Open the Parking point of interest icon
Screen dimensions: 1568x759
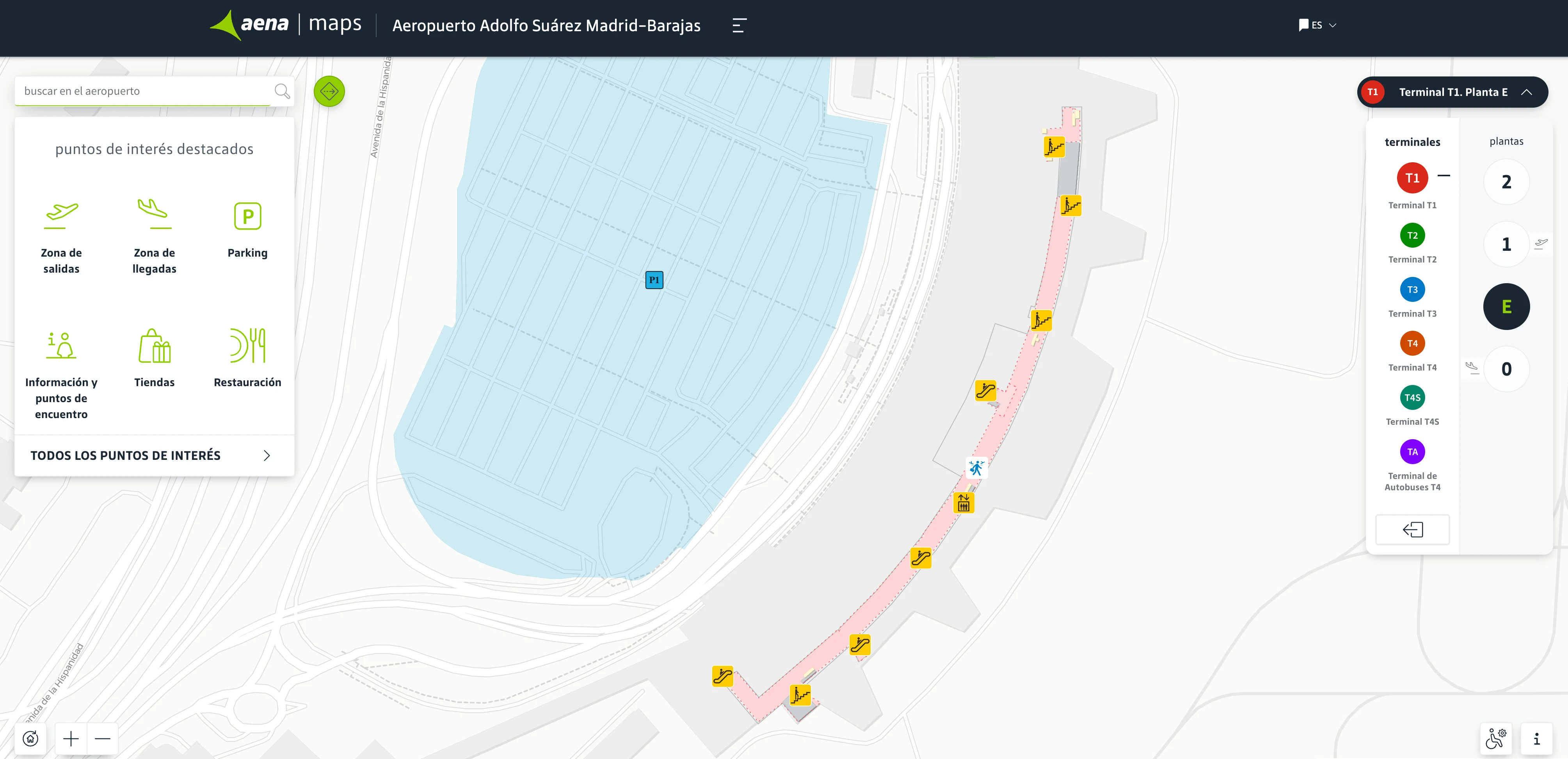click(x=247, y=216)
